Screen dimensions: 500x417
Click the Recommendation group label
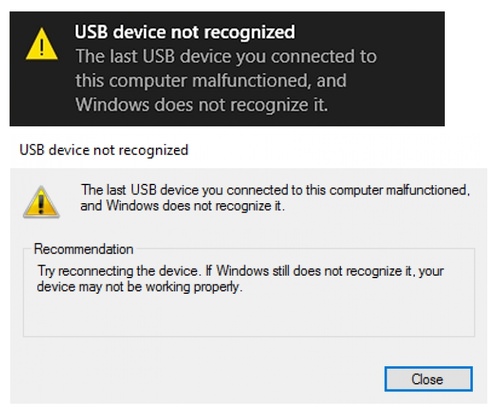84,249
